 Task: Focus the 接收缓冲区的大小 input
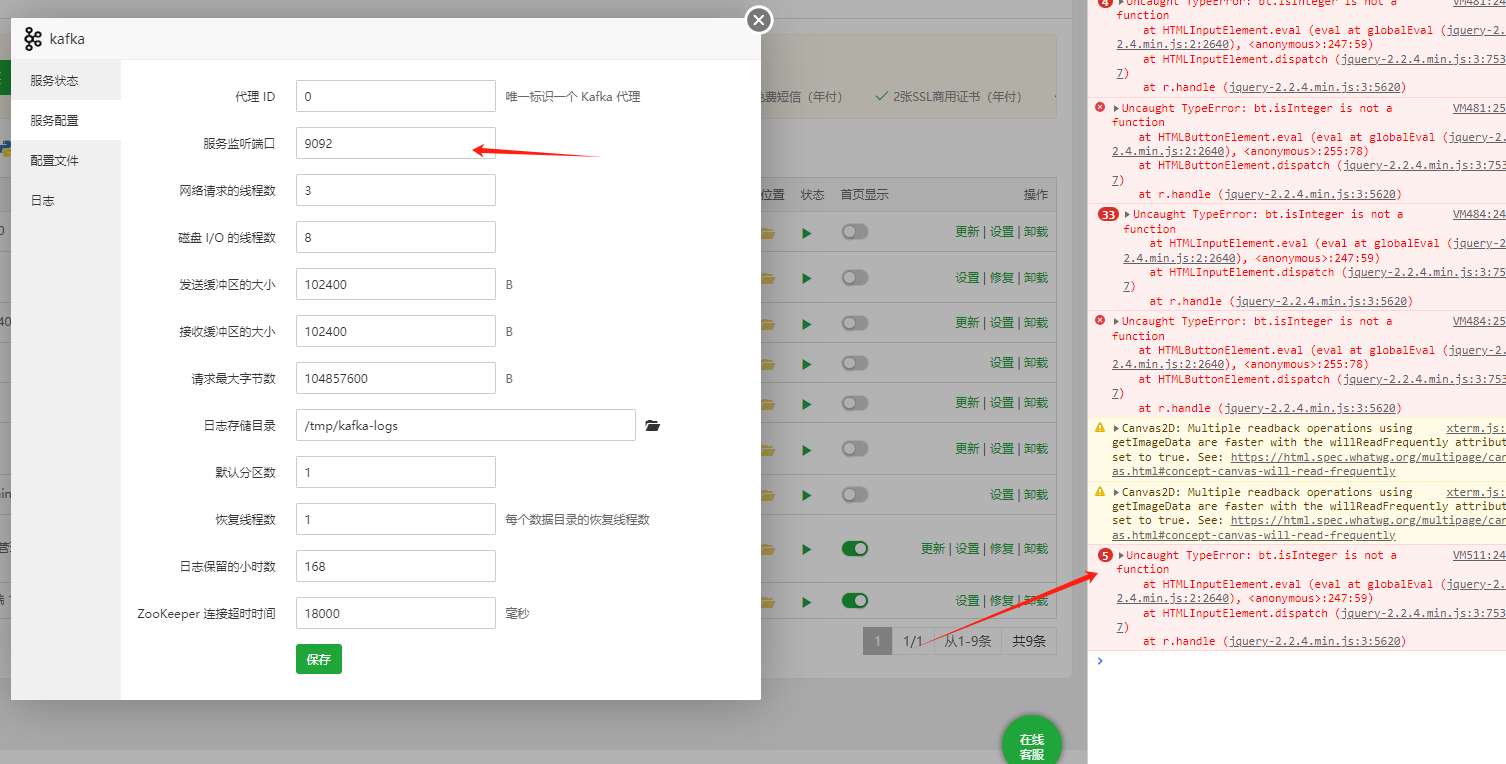coord(396,331)
